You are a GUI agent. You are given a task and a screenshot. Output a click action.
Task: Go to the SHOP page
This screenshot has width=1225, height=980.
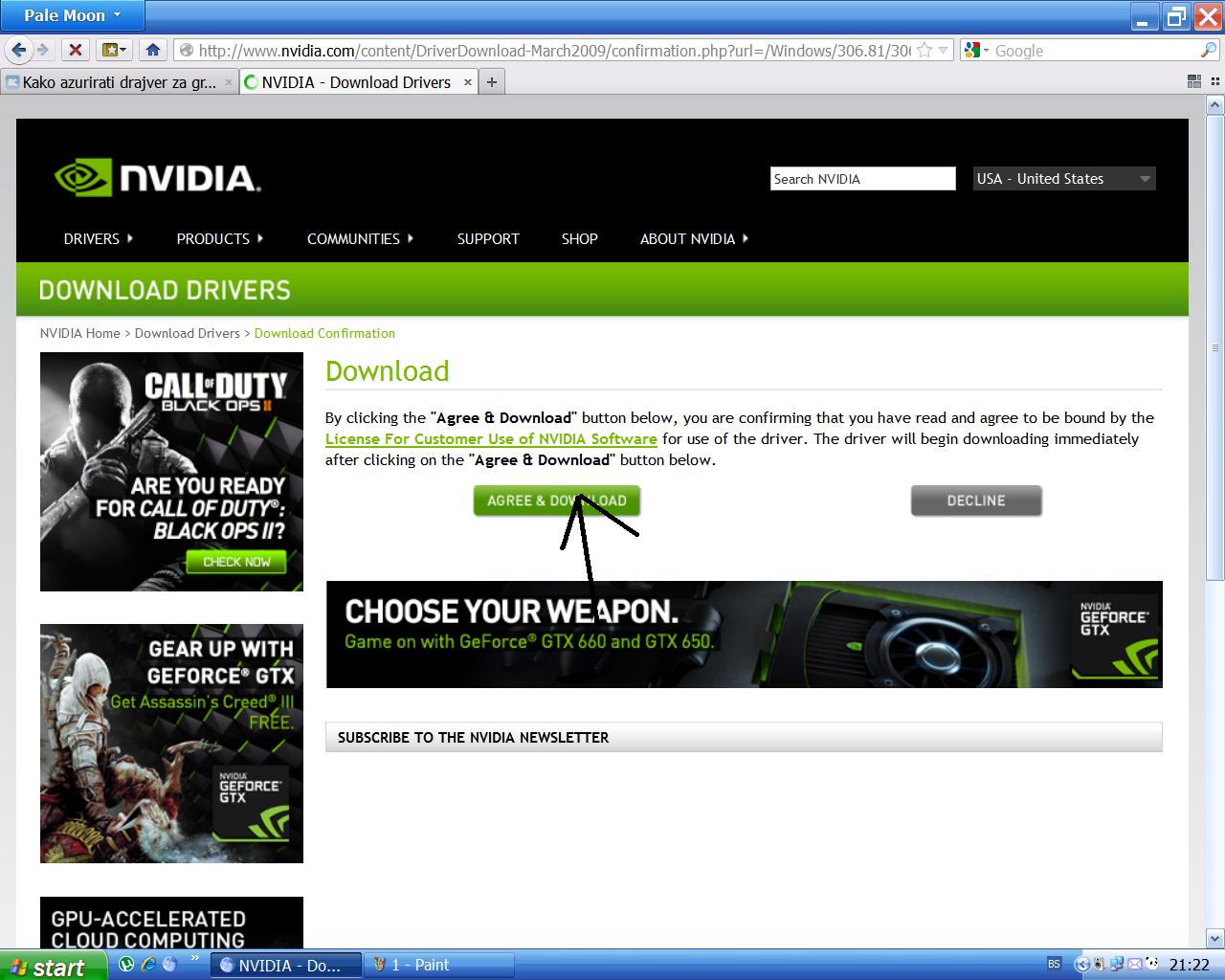[x=580, y=238]
